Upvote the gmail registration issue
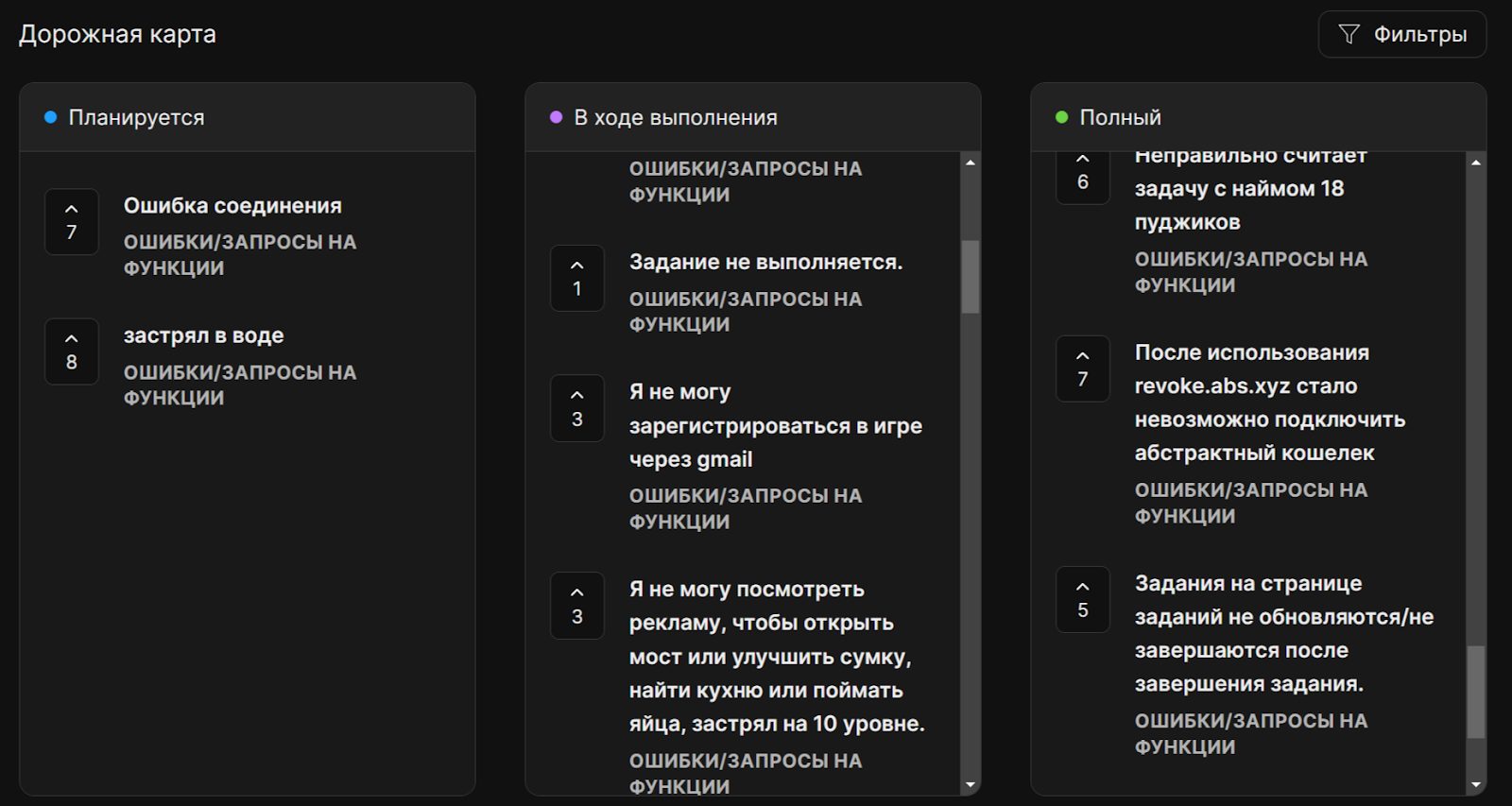The width and height of the screenshot is (1512, 806). pos(577,408)
